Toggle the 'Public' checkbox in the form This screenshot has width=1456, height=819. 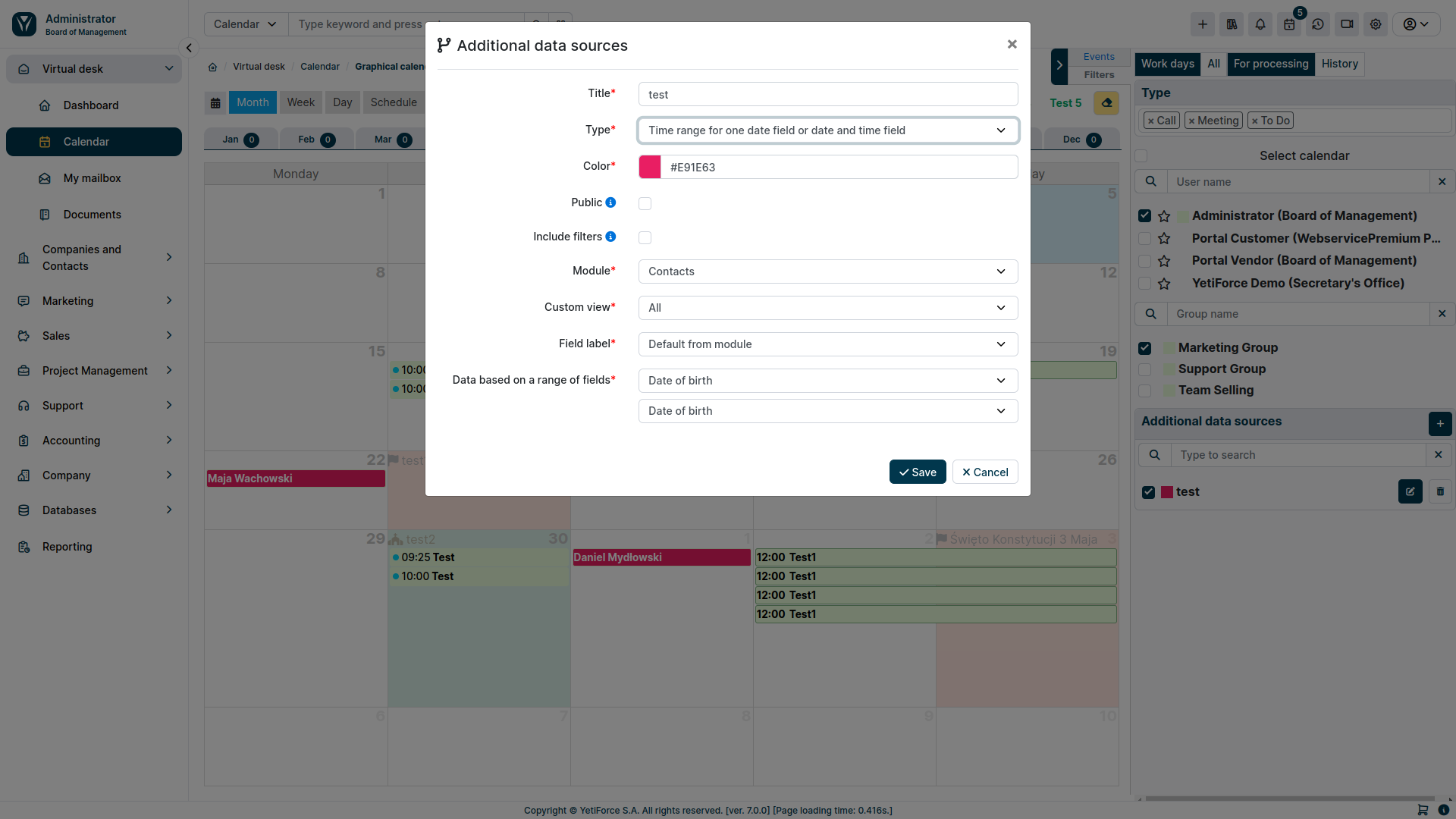[645, 203]
